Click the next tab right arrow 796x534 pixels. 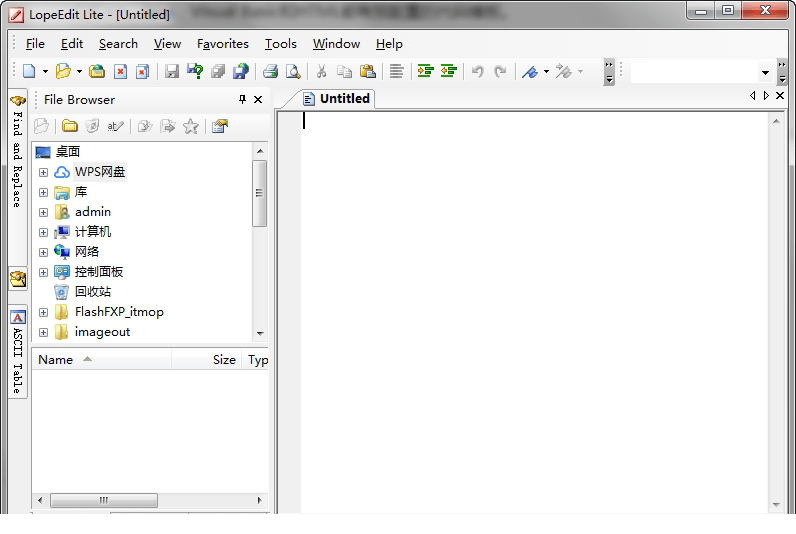point(766,95)
